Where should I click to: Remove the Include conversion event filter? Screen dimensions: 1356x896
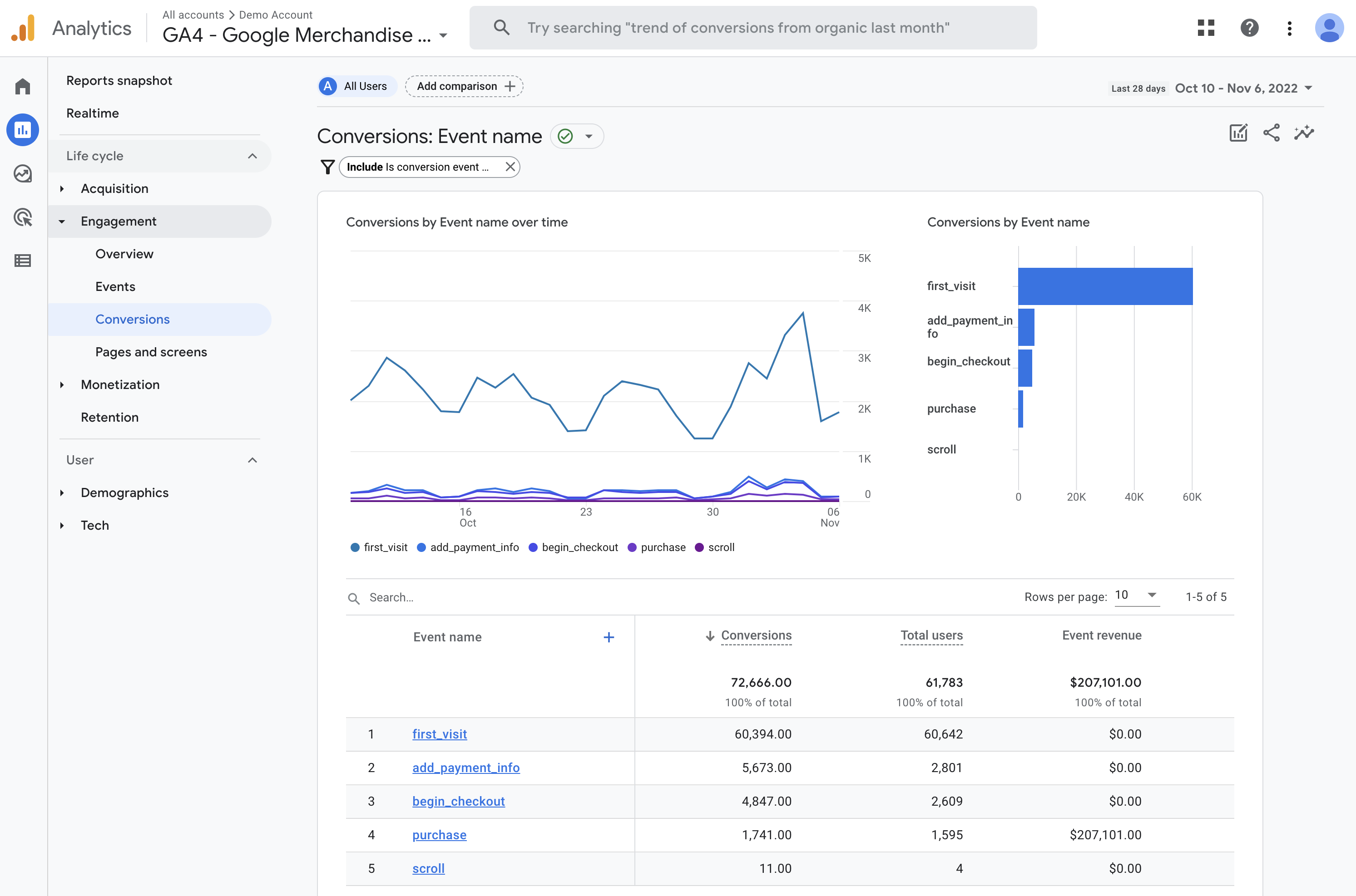point(510,167)
